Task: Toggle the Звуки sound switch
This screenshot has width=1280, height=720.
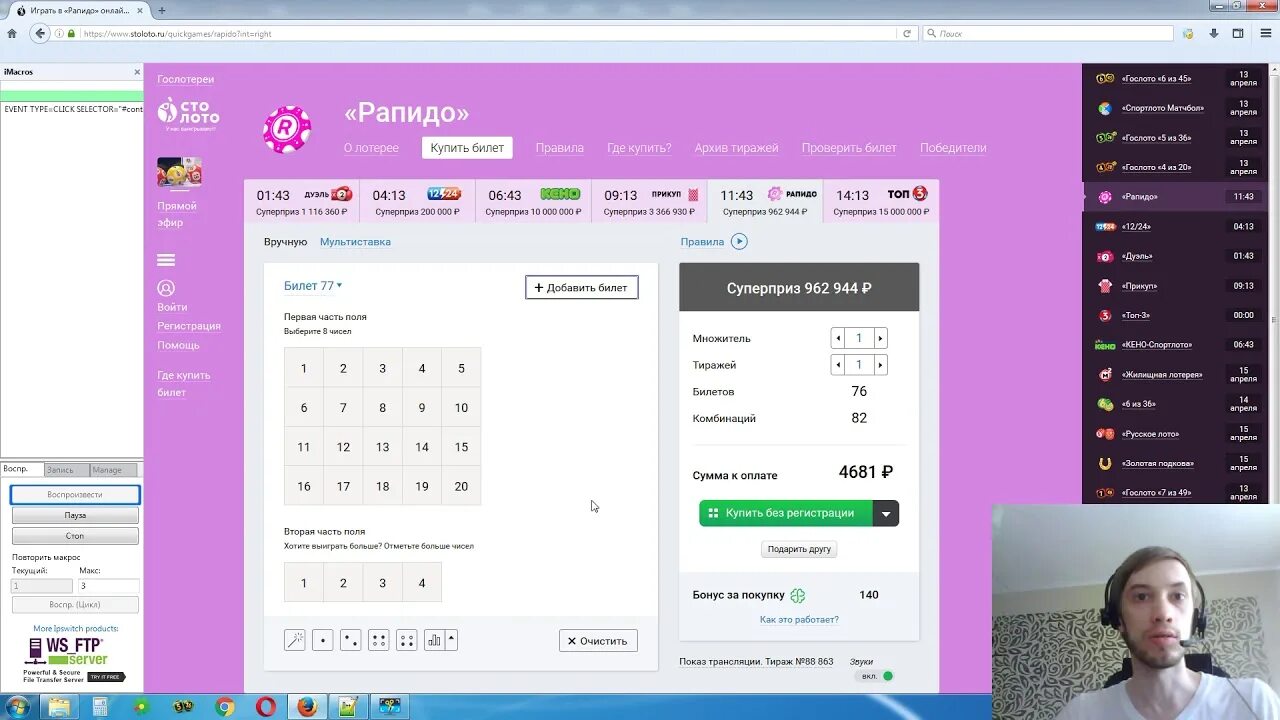Action: click(878, 676)
